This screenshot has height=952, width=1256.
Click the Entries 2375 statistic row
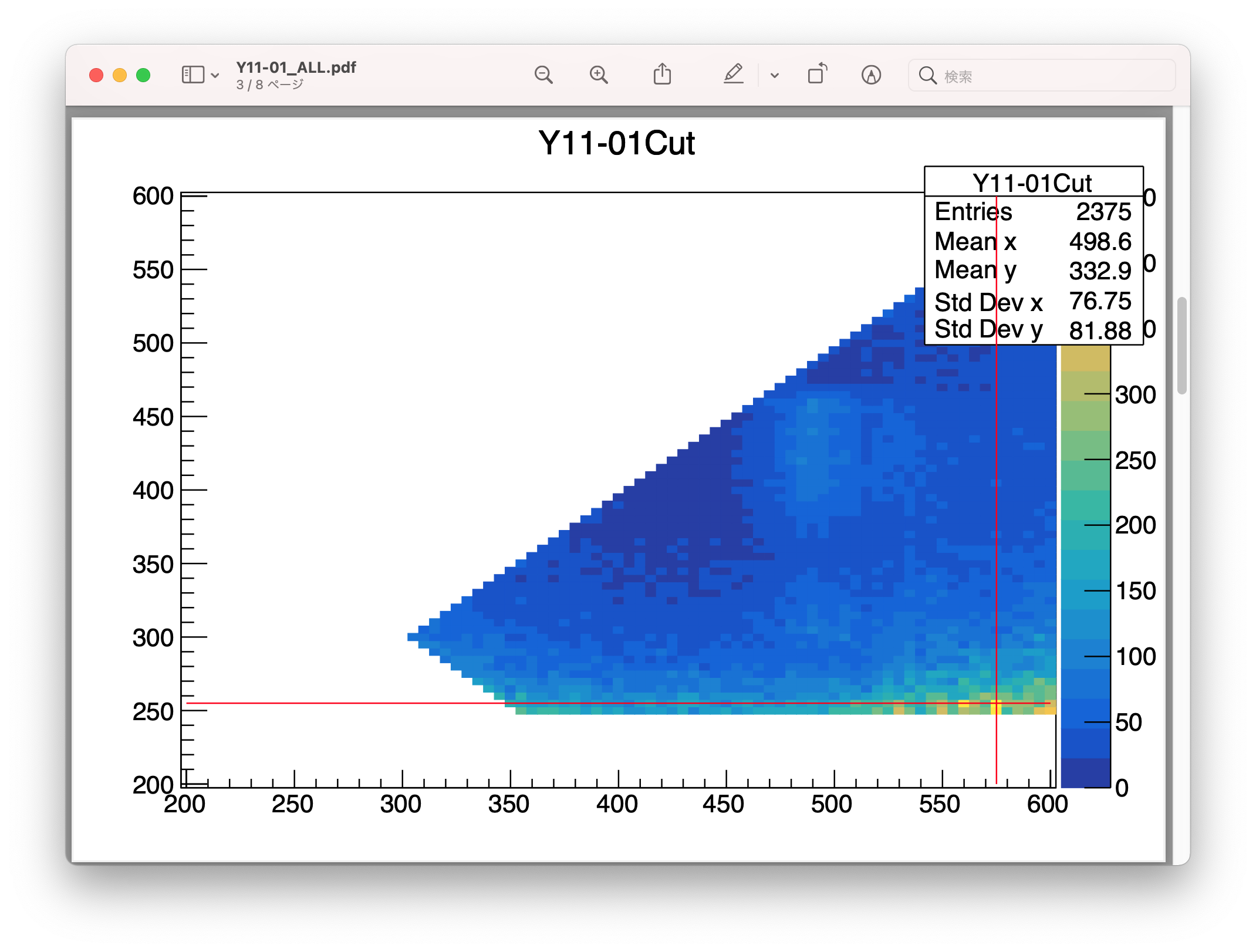click(x=1033, y=211)
